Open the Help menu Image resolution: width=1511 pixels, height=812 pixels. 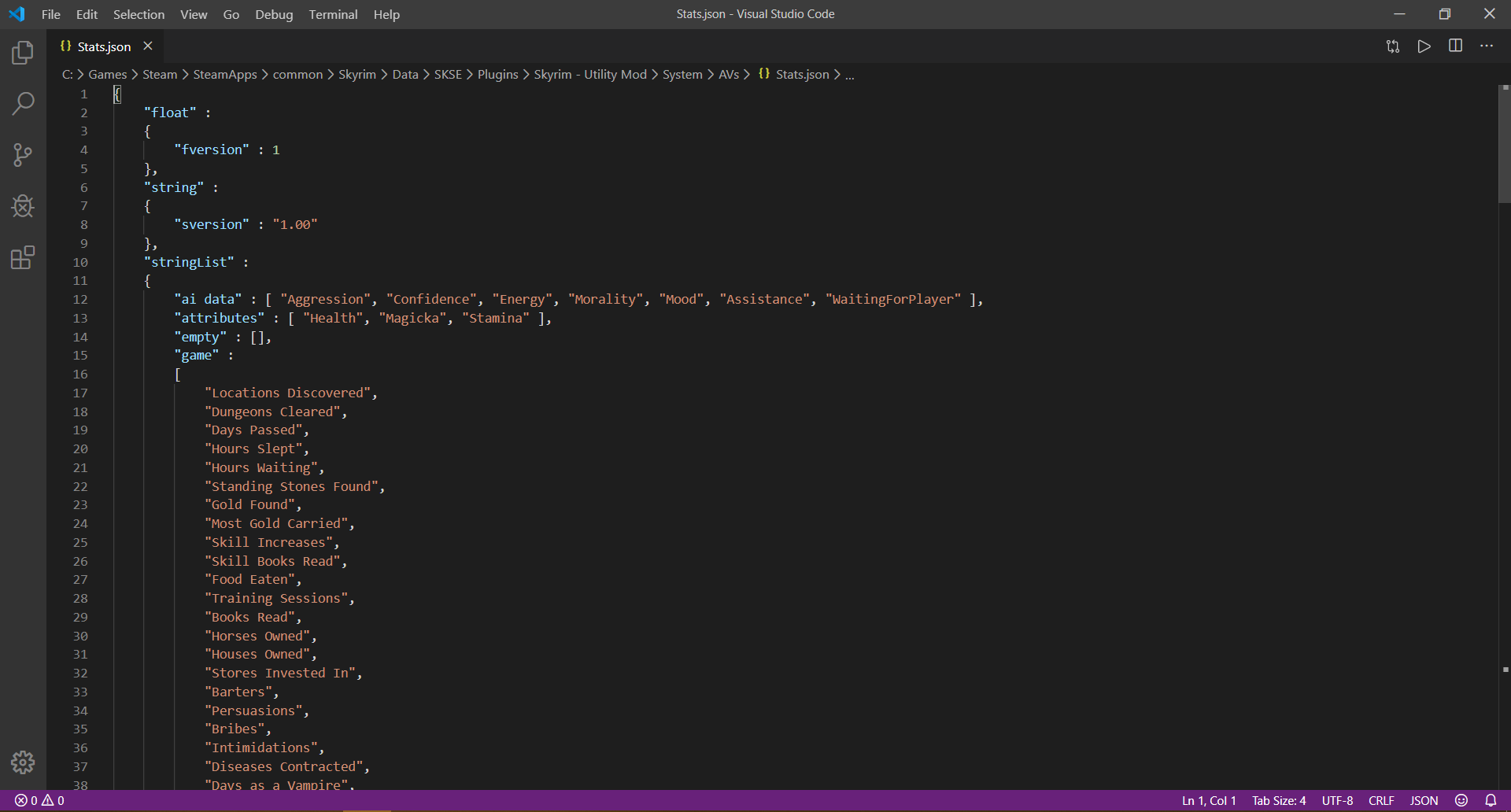386,14
